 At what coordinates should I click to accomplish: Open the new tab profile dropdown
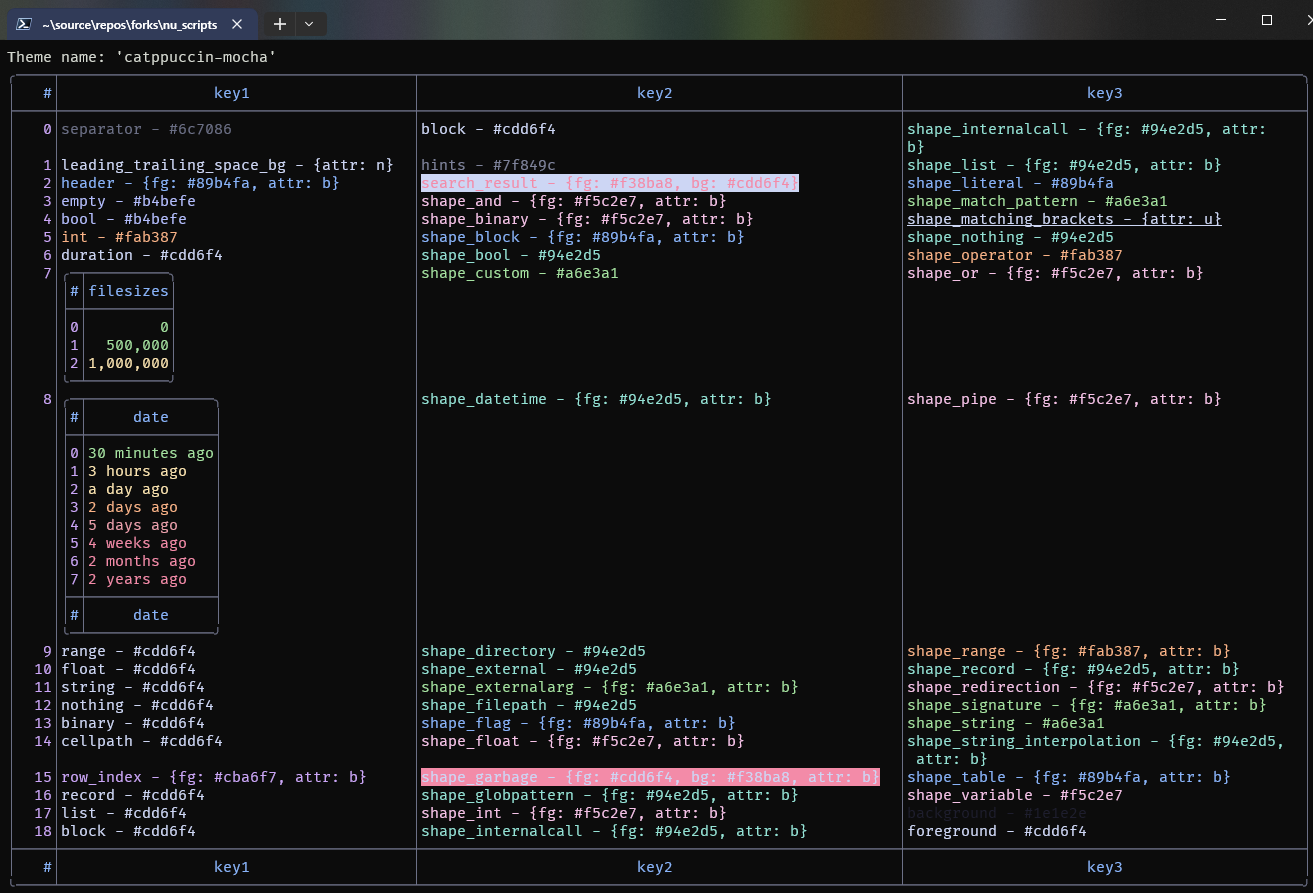(309, 23)
